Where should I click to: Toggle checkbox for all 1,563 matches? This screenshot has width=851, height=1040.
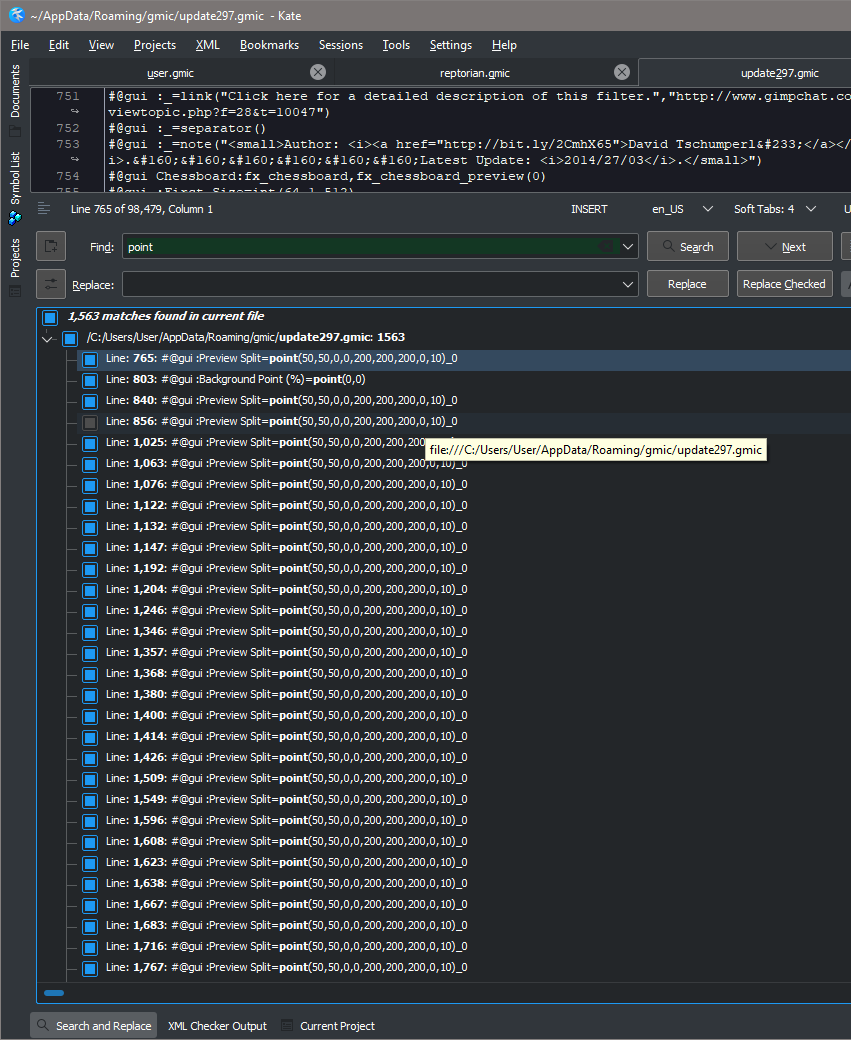point(50,317)
